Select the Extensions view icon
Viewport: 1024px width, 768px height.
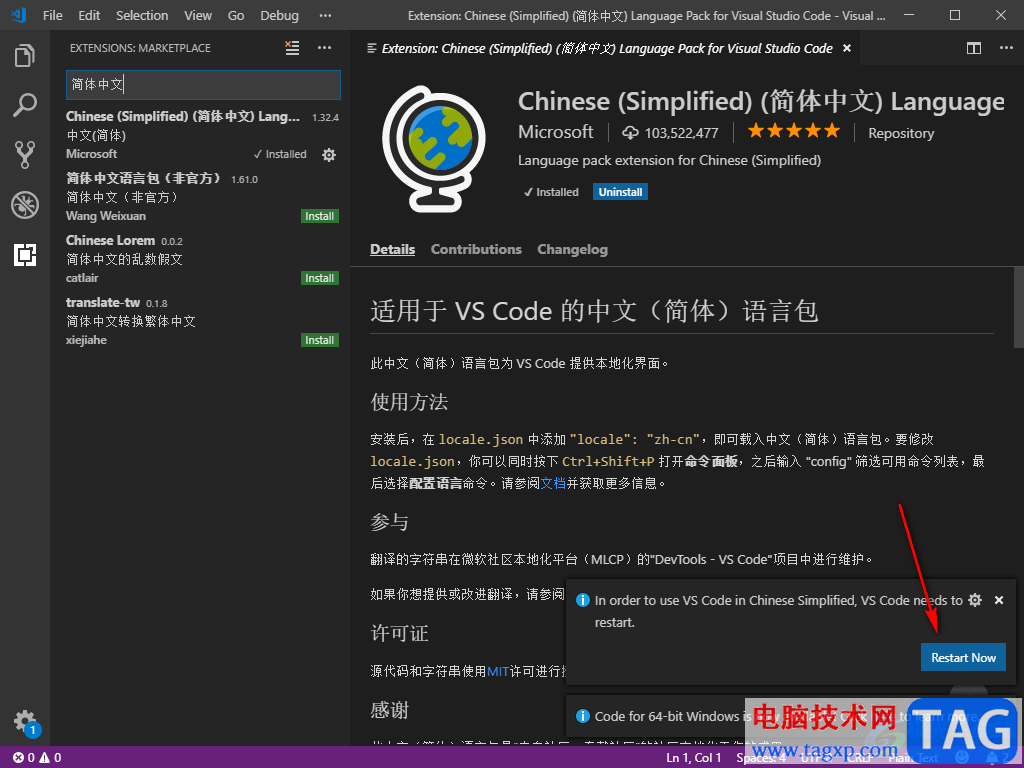pos(25,255)
